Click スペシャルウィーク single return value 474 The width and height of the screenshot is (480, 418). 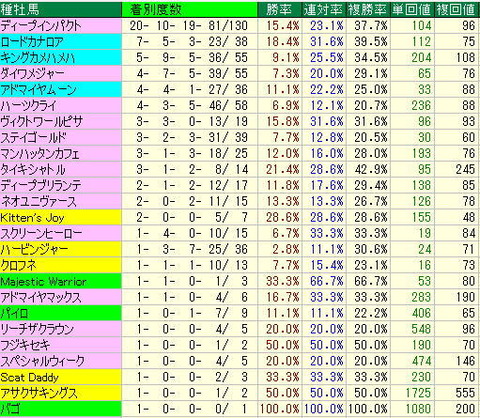421,362
